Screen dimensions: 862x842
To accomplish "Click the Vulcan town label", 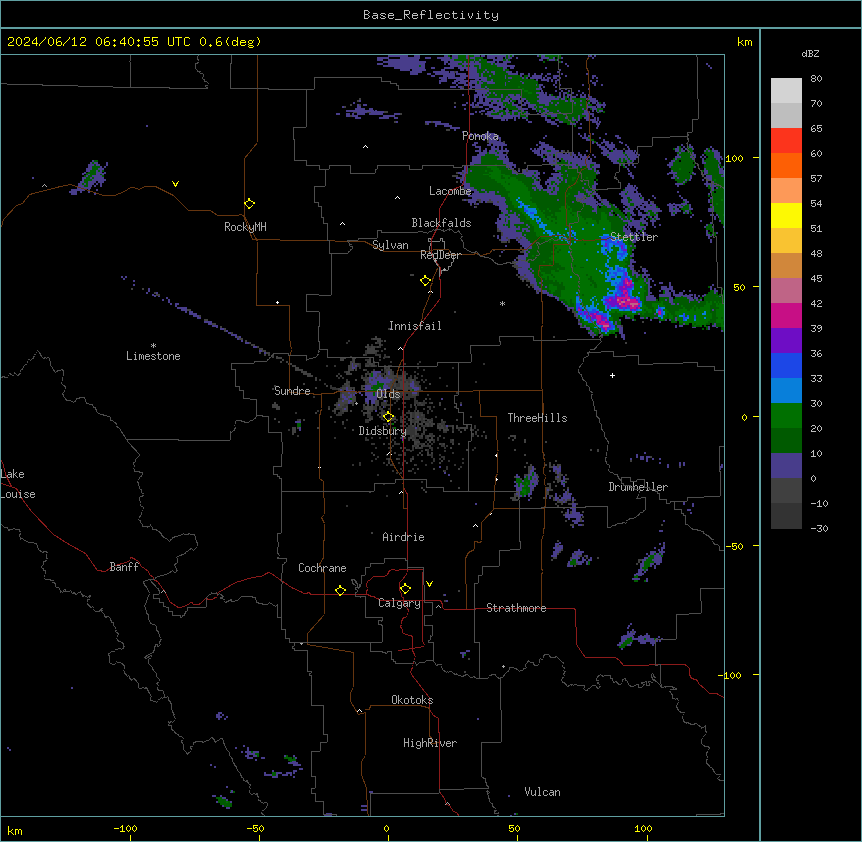I will (543, 792).
